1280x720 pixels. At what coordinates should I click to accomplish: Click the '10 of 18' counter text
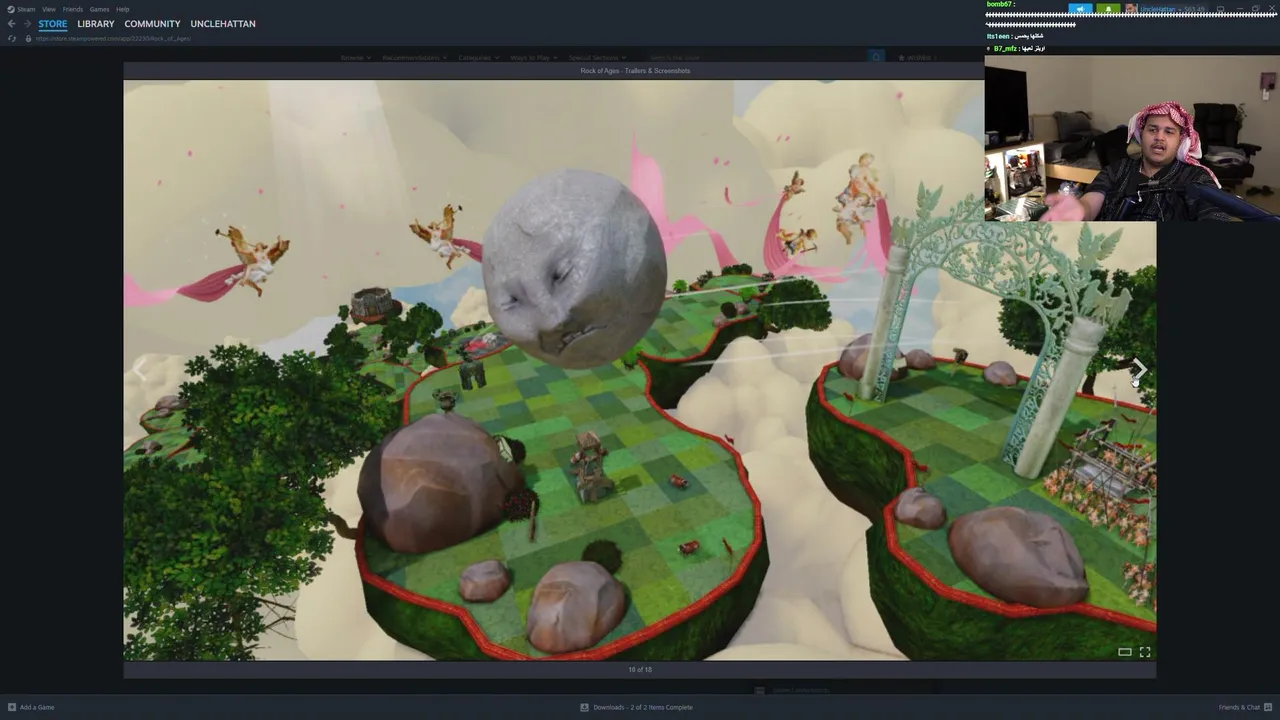tap(640, 670)
